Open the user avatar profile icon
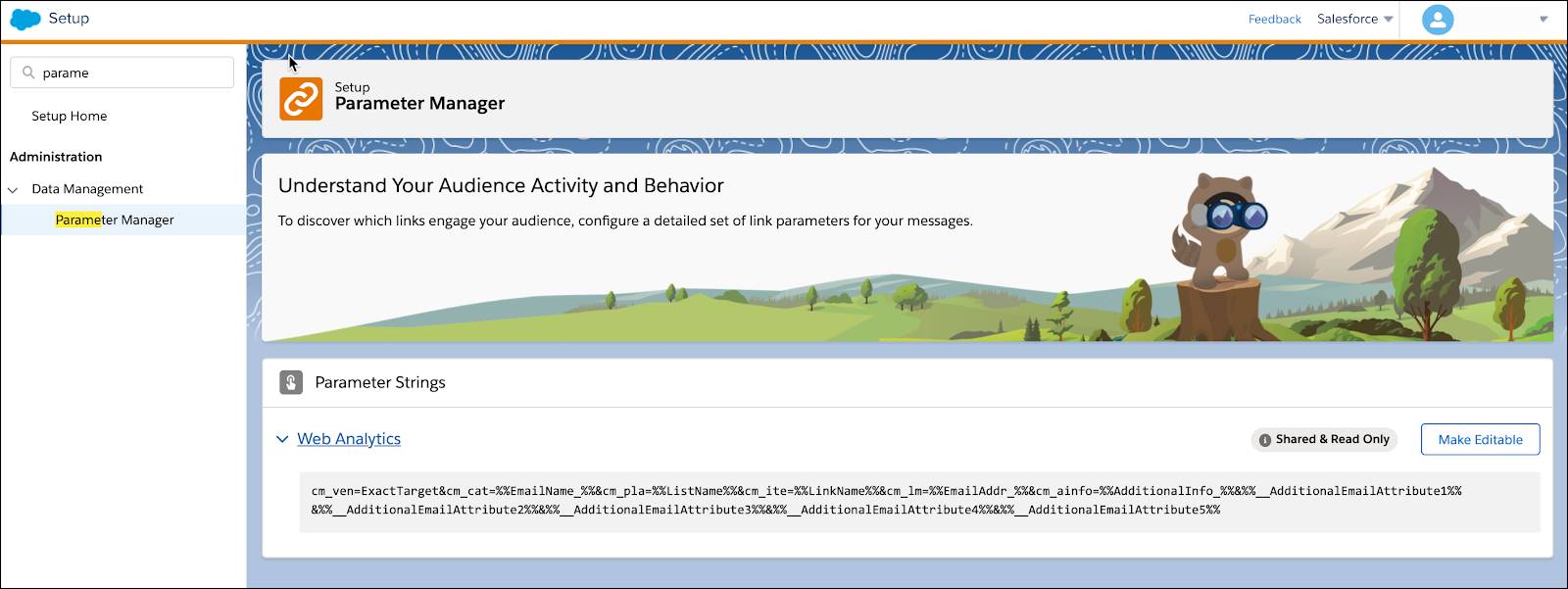Screen dimensions: 1568x589 click(1438, 20)
